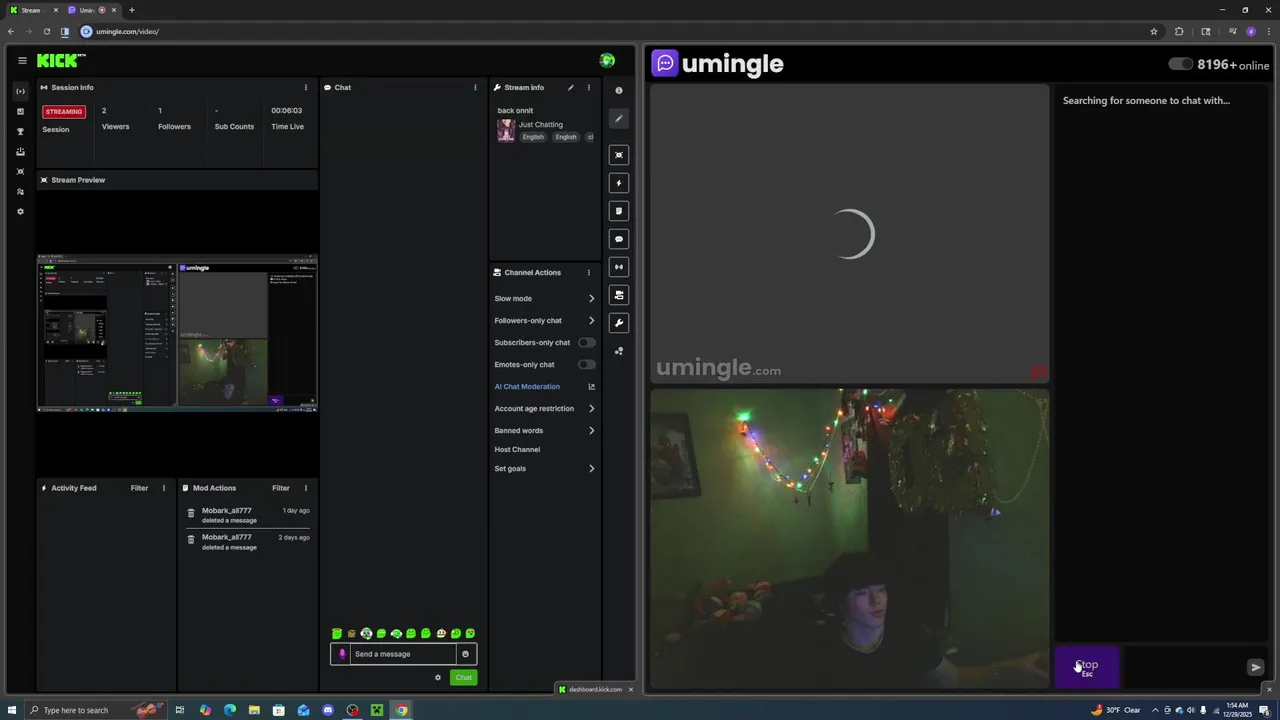Click the info icon in the right toolbar
This screenshot has width=1280, height=720.
[x=619, y=90]
